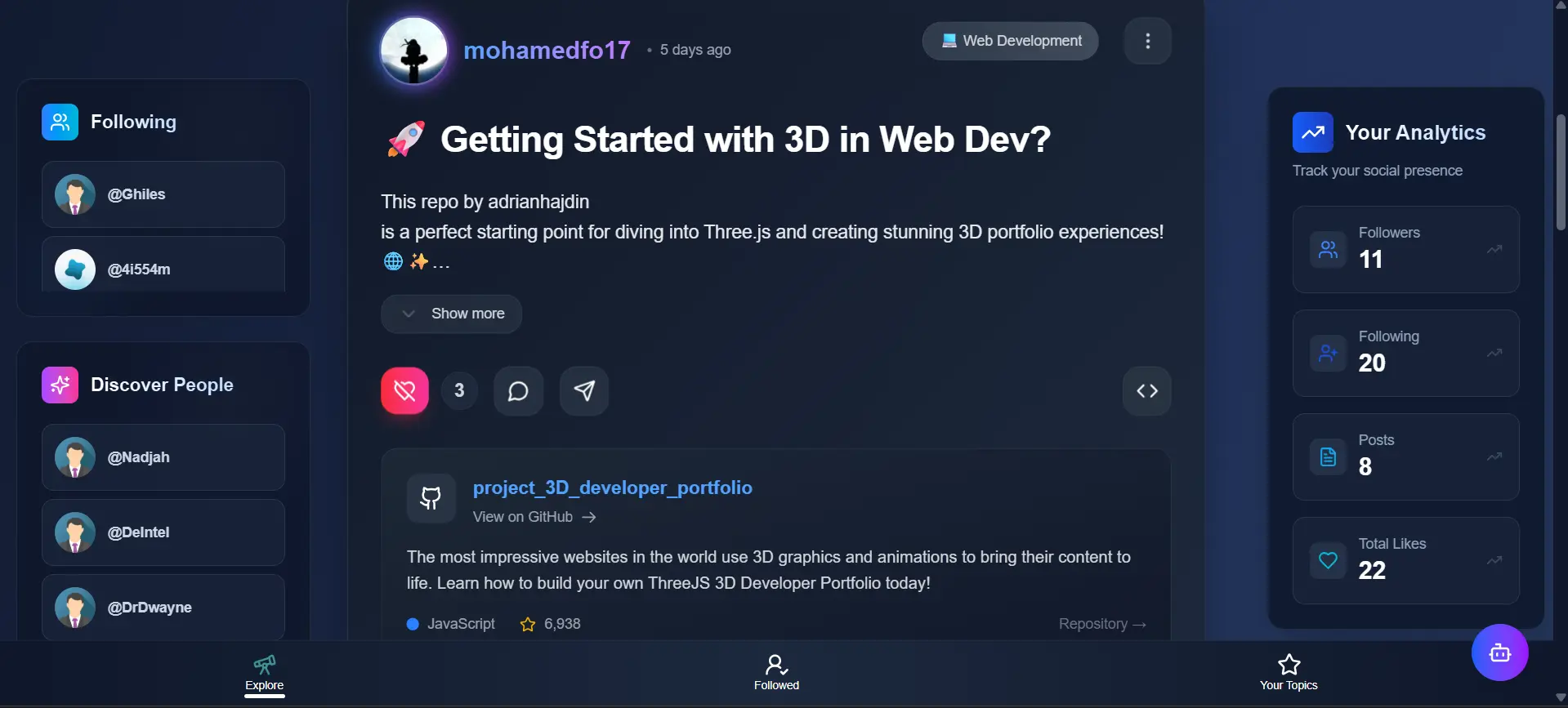Click the post title Getting Started with 3D
This screenshot has width=1568, height=708.
pyautogui.click(x=745, y=139)
